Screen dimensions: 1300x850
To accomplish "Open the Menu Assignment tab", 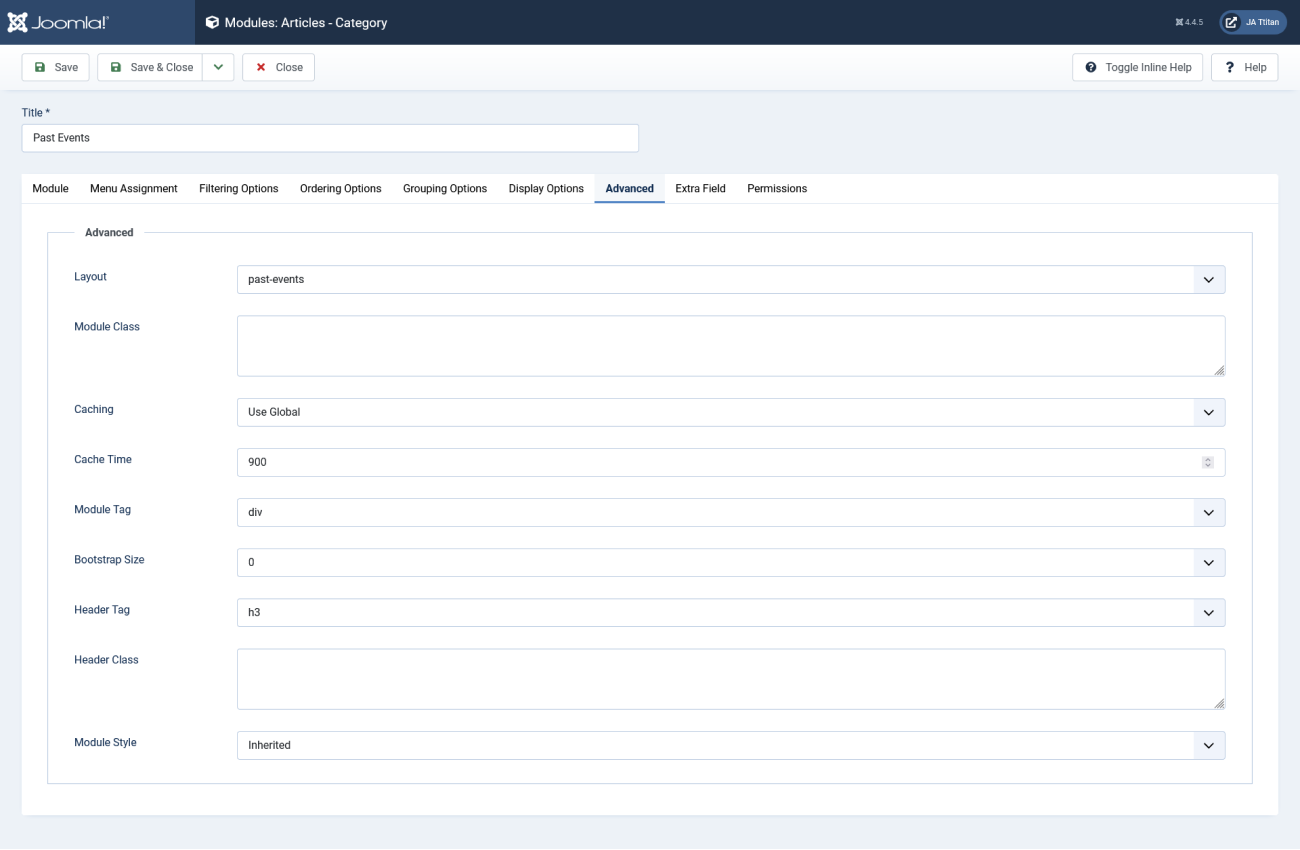I will click(x=134, y=188).
